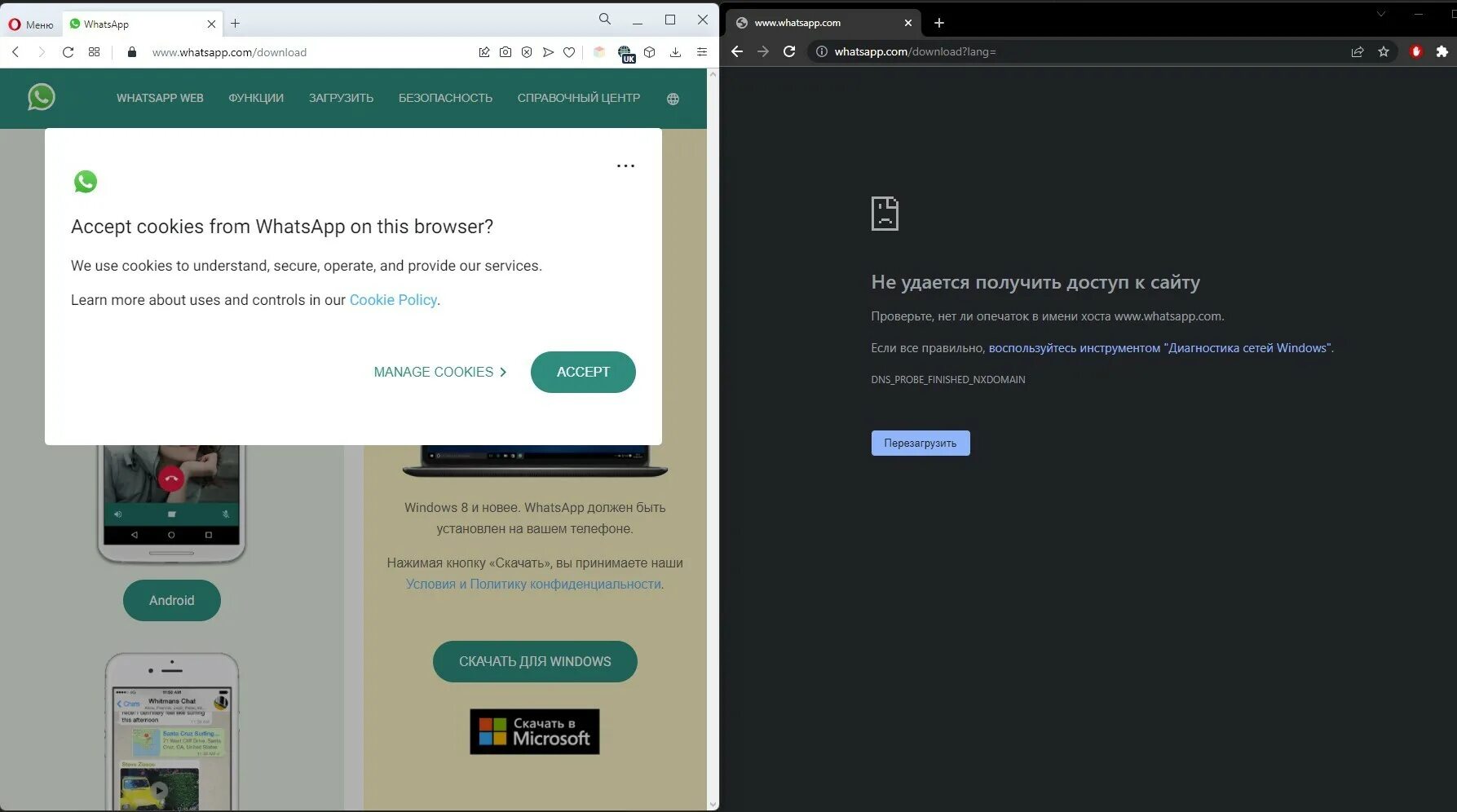
Task: Take a snapshot with camera icon
Action: pyautogui.click(x=506, y=52)
